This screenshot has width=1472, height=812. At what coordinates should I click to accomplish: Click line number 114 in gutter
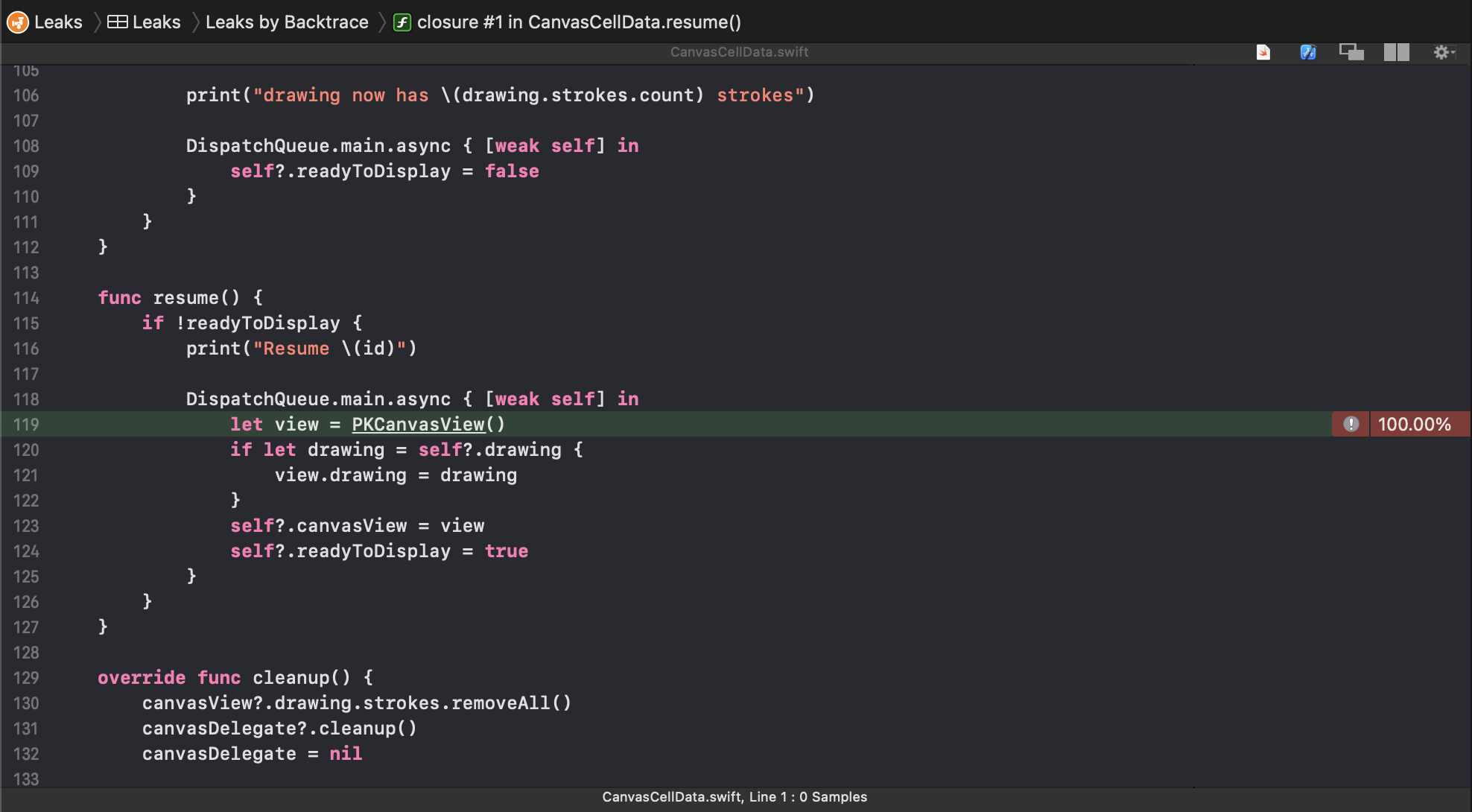(26, 298)
